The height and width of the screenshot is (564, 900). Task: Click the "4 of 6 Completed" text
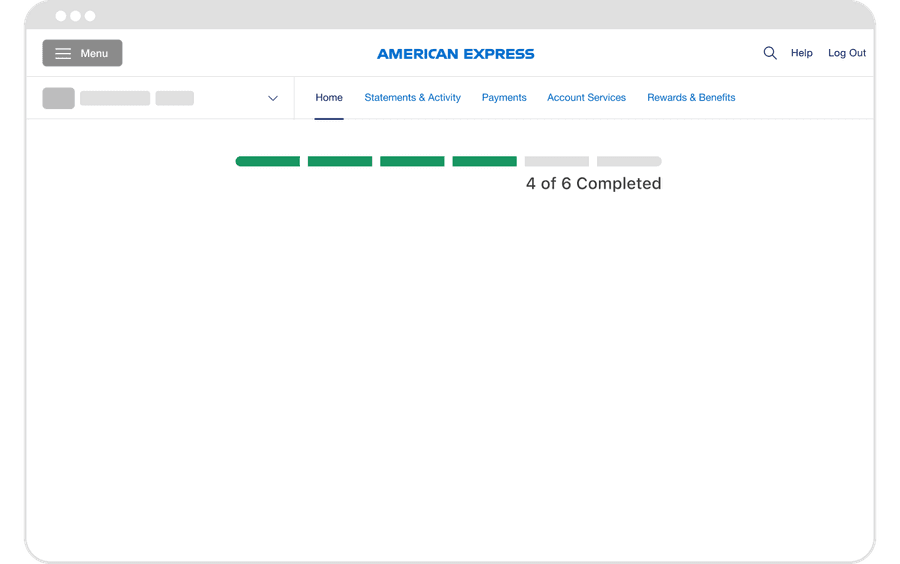coord(593,184)
